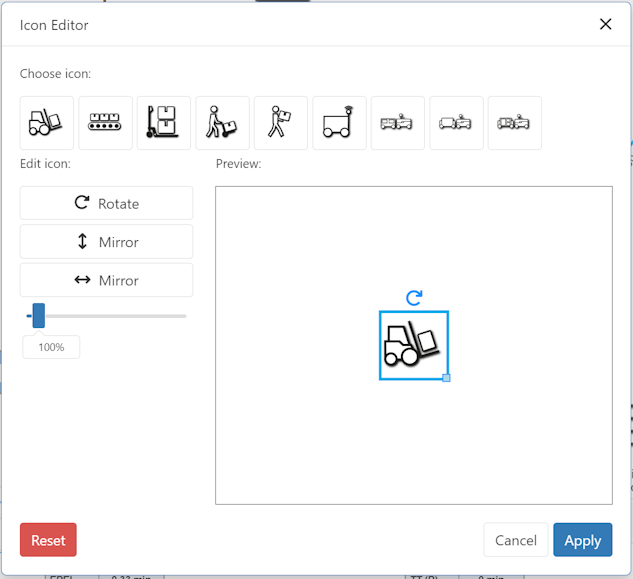Screen dimensions: 633x579
Task: Click the resize handle at preview icon corner
Action: [446, 378]
